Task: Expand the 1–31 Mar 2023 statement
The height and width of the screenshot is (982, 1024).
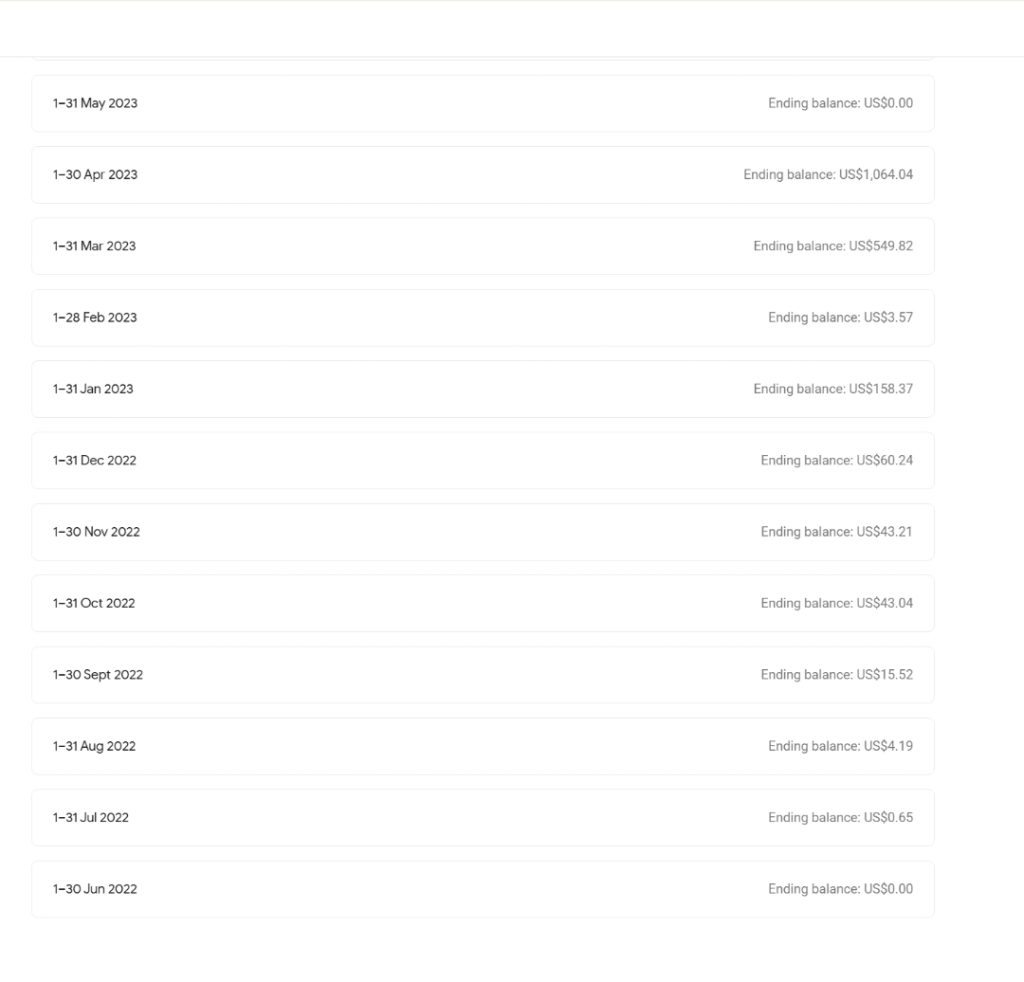Action: [94, 246]
